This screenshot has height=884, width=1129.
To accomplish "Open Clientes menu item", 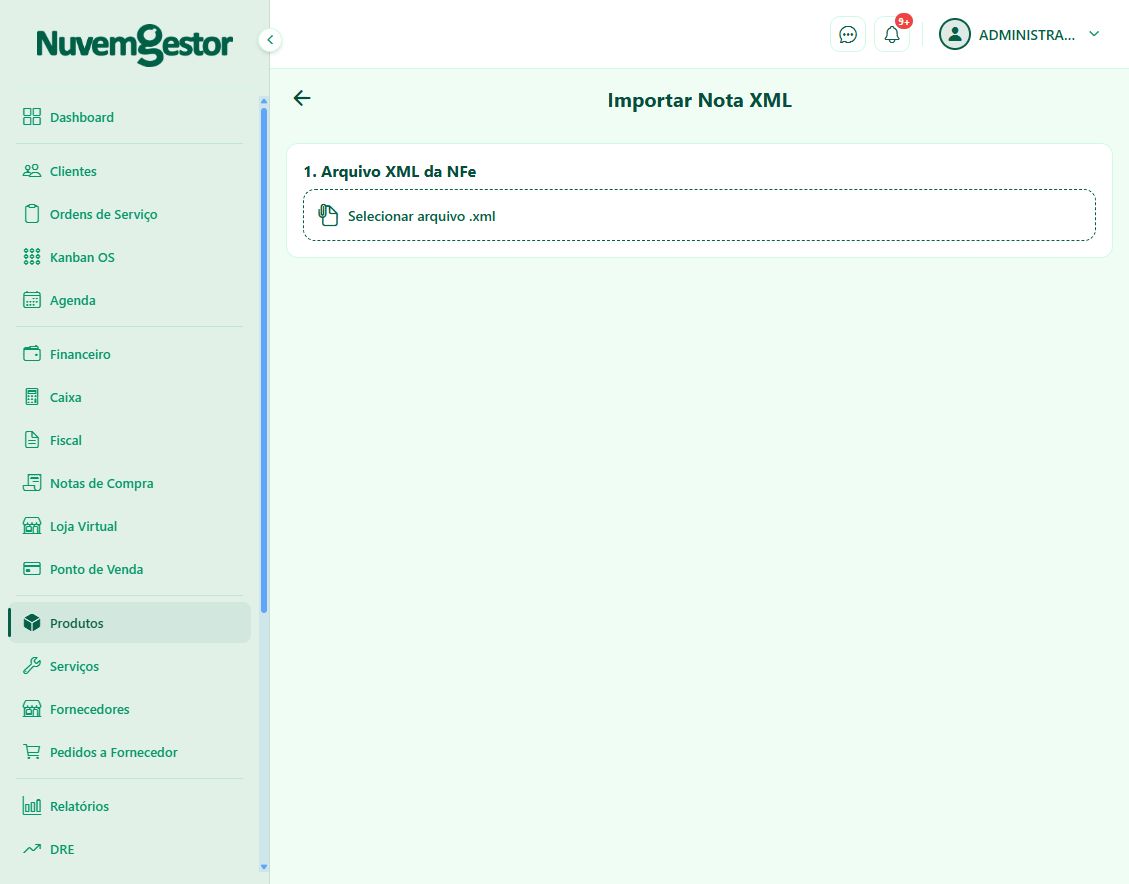I will 130,171.
